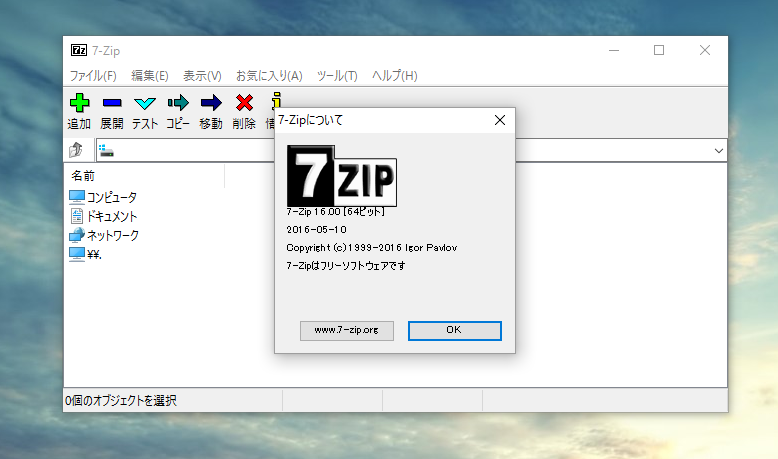The image size is (778, 459).
Task: Click the Move (移動) toolbar icon
Action: tap(211, 103)
